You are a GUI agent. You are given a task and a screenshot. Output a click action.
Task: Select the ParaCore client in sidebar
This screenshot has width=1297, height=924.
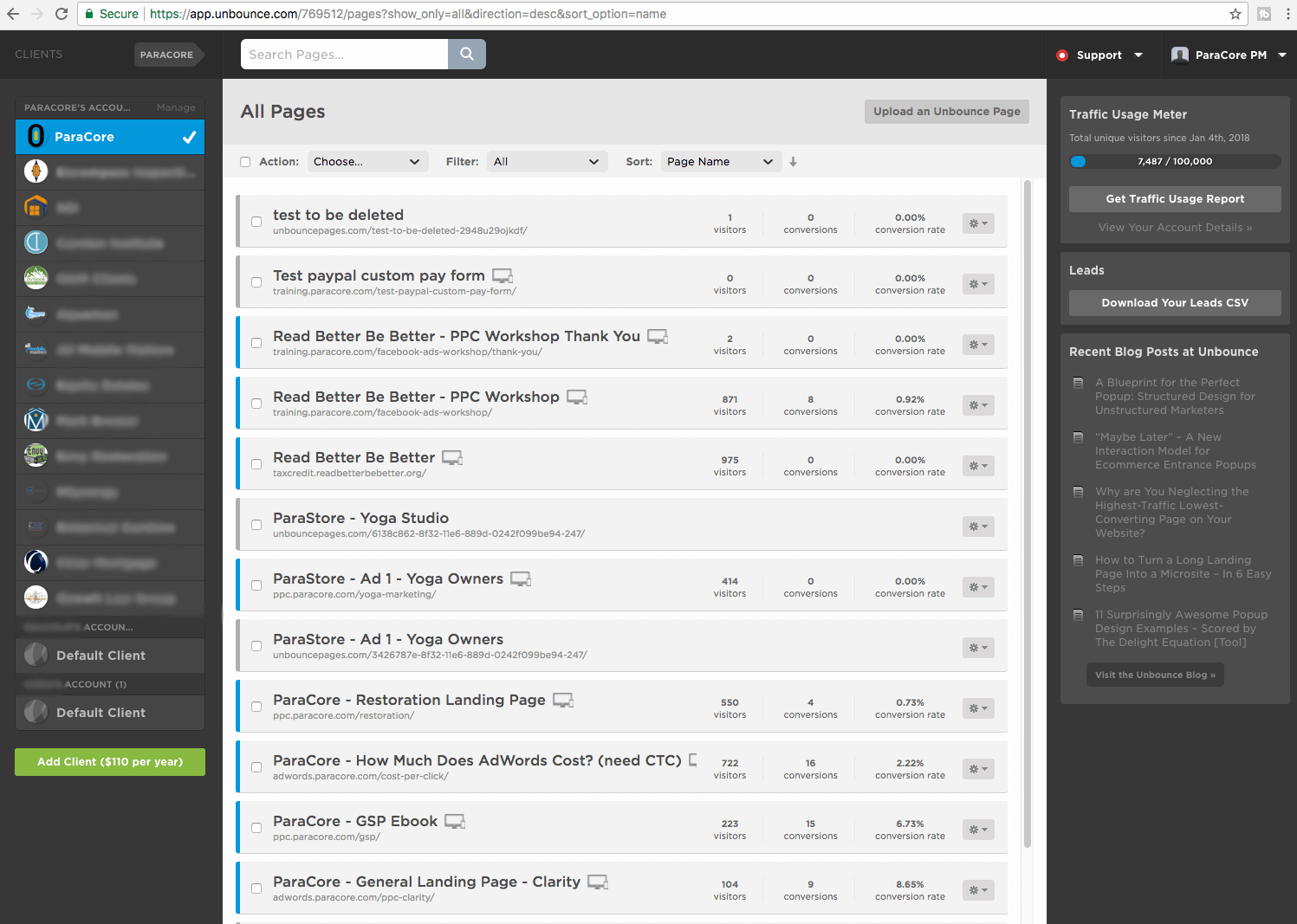coord(110,137)
